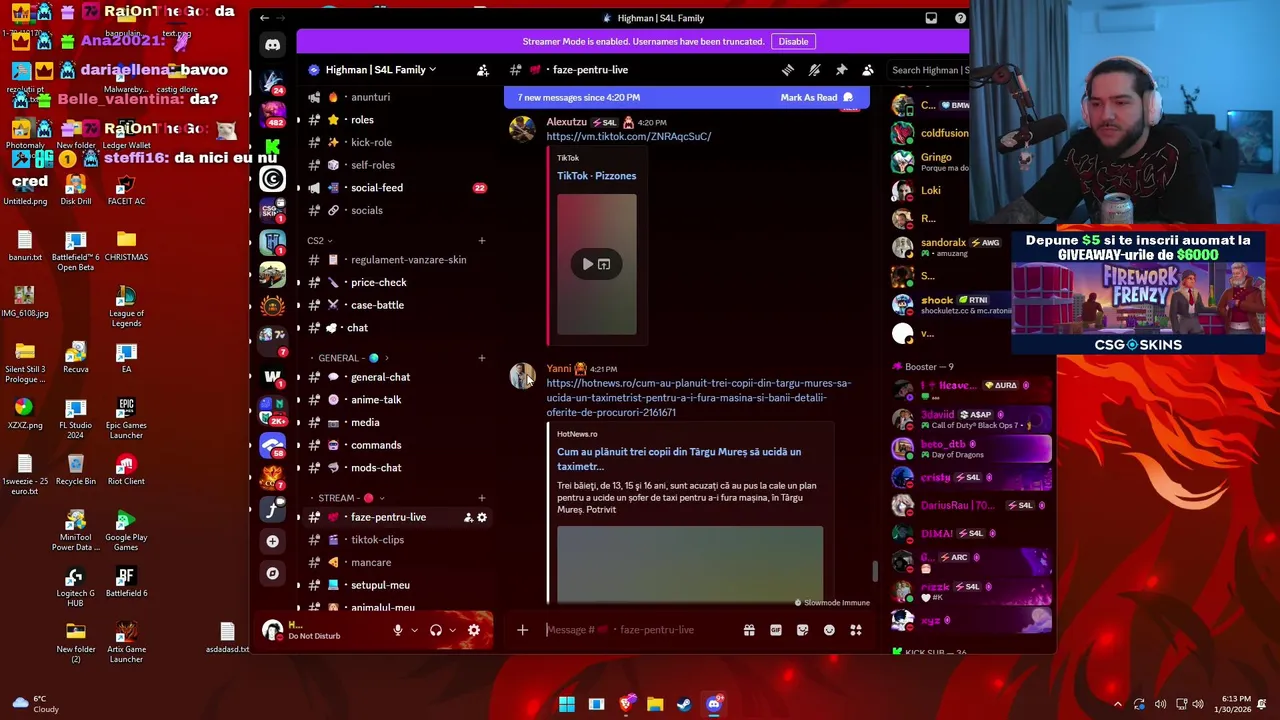Collapse the CS2 channel category
Screen dimensions: 1280x720
click(320, 241)
